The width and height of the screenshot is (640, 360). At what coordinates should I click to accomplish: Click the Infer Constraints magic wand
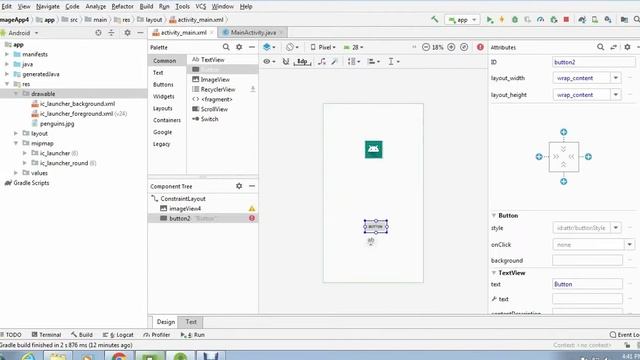click(x=335, y=62)
